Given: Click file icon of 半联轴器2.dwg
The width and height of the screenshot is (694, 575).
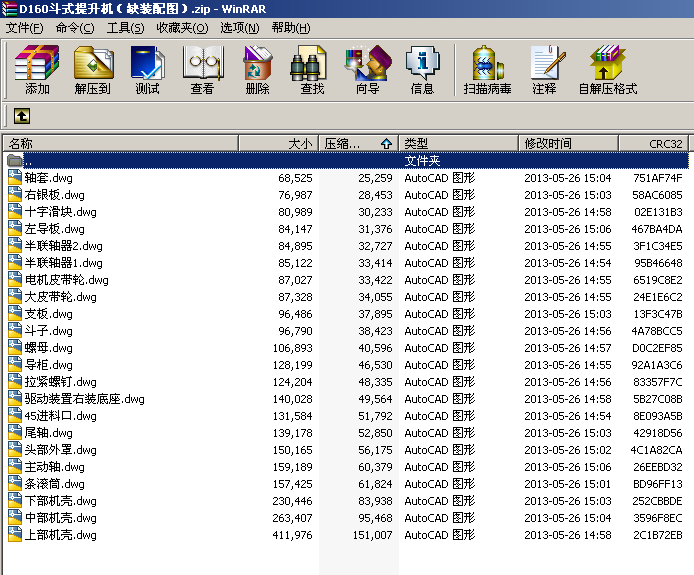Looking at the screenshot, I should tap(15, 245).
